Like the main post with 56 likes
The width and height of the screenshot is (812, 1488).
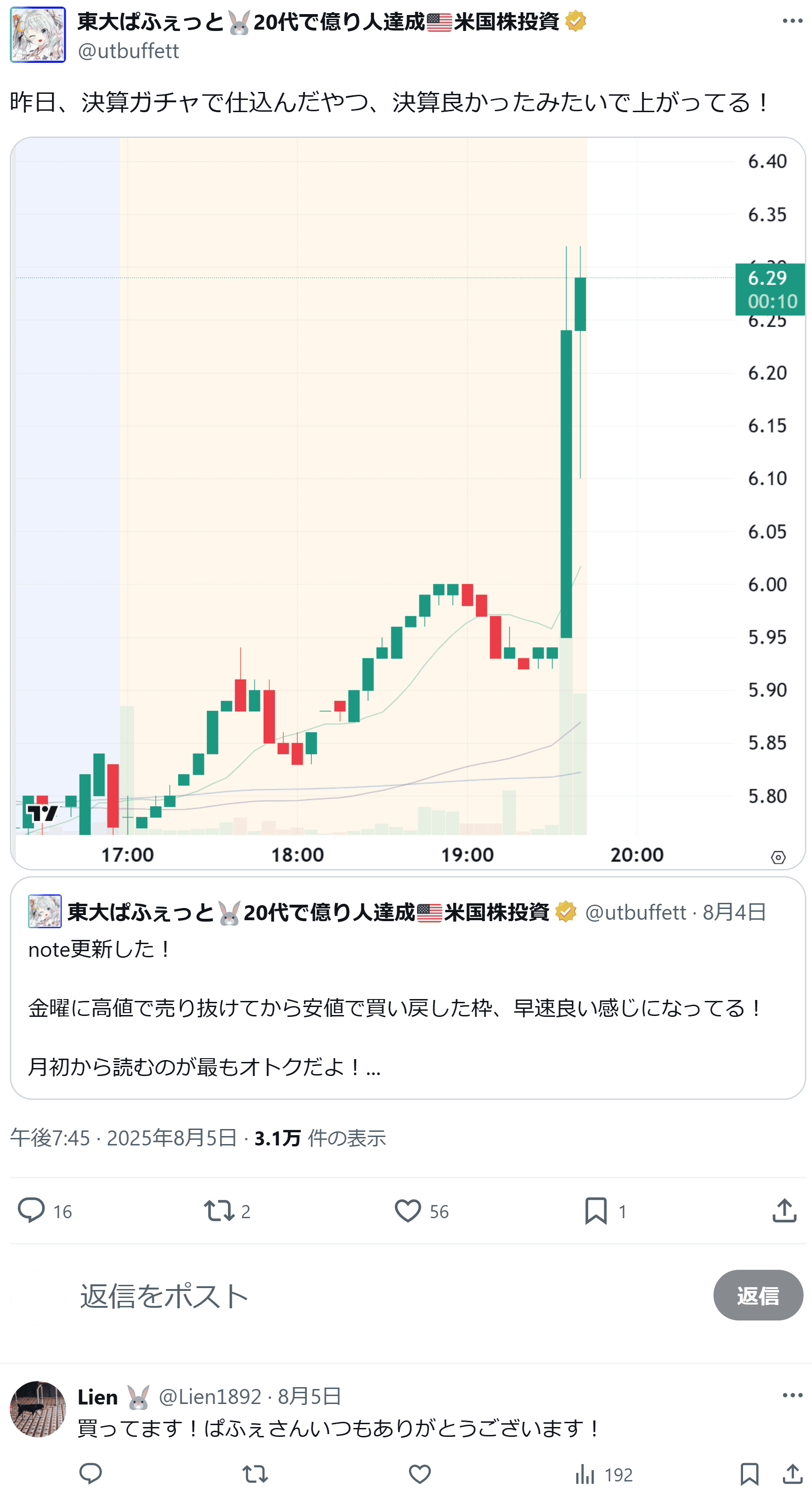[x=408, y=1210]
